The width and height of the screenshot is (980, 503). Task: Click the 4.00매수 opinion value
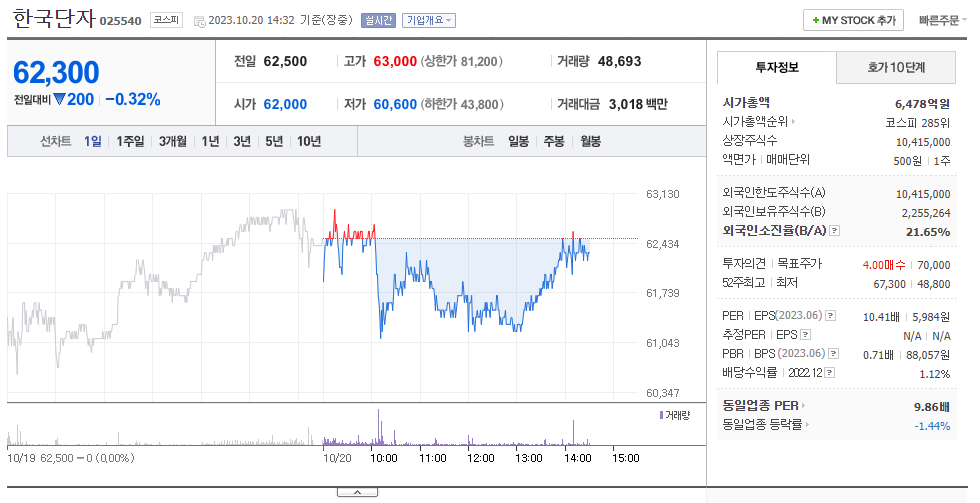coord(883,265)
